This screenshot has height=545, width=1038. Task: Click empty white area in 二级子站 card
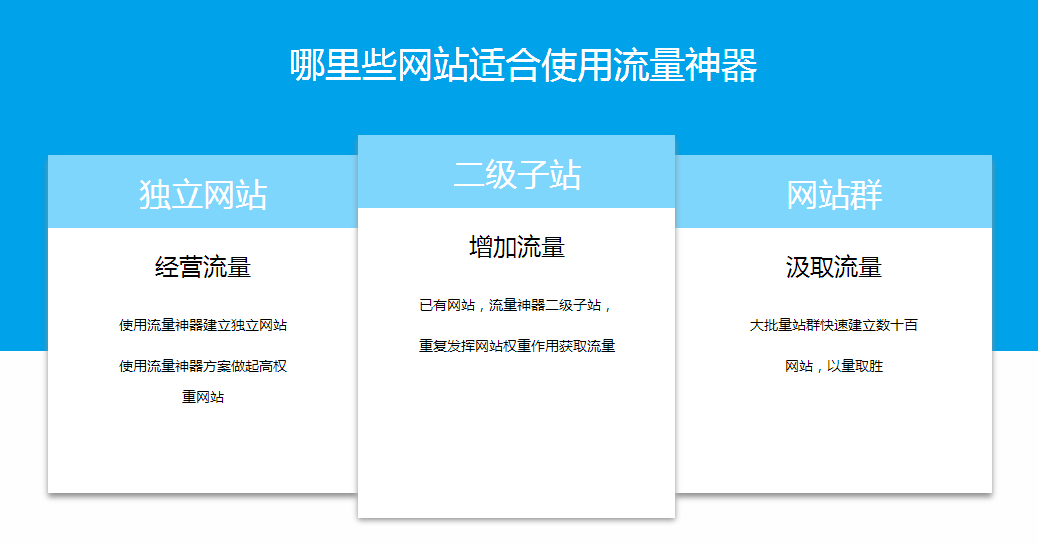click(x=516, y=440)
